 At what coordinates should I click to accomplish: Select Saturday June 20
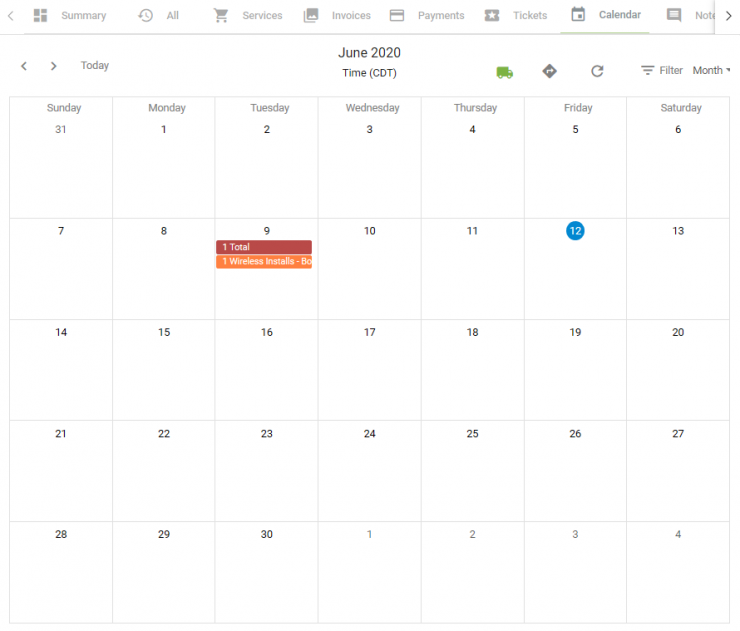click(x=678, y=332)
